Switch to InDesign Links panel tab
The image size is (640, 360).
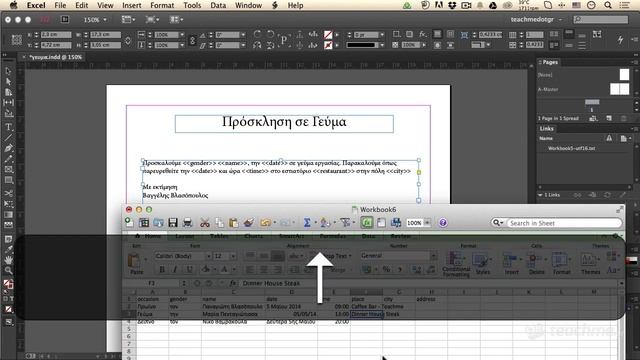coord(547,129)
